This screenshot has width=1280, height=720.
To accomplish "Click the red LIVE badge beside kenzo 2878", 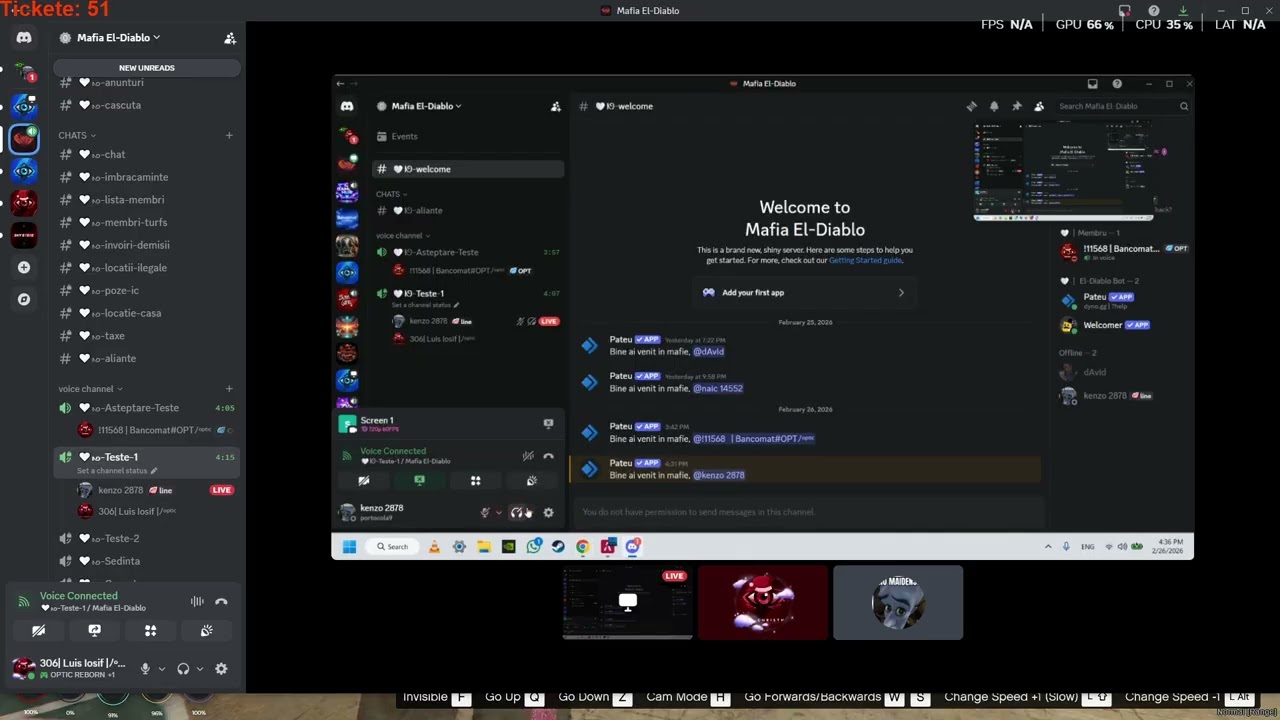I will [222, 490].
